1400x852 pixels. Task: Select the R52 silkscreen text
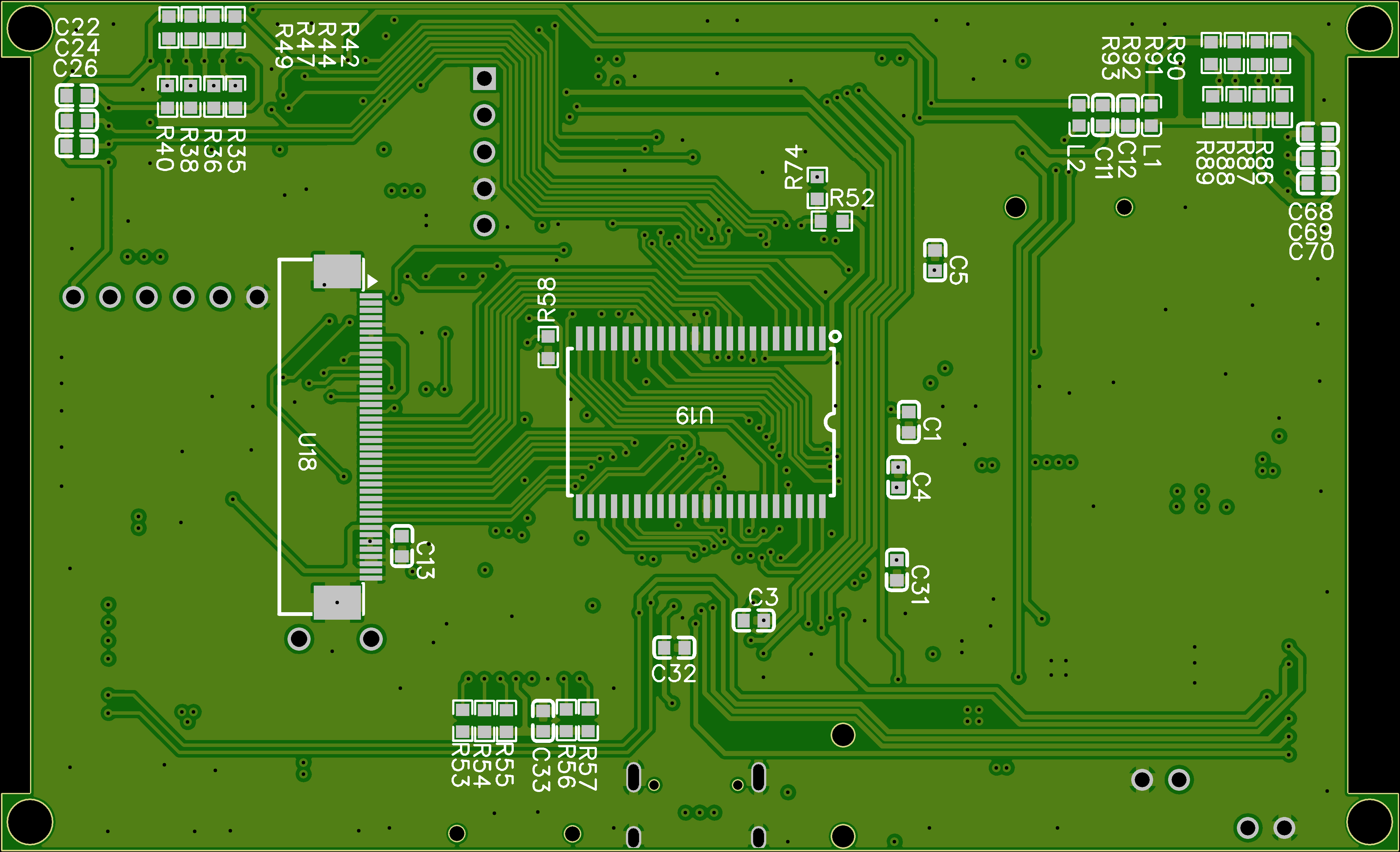[x=852, y=198]
